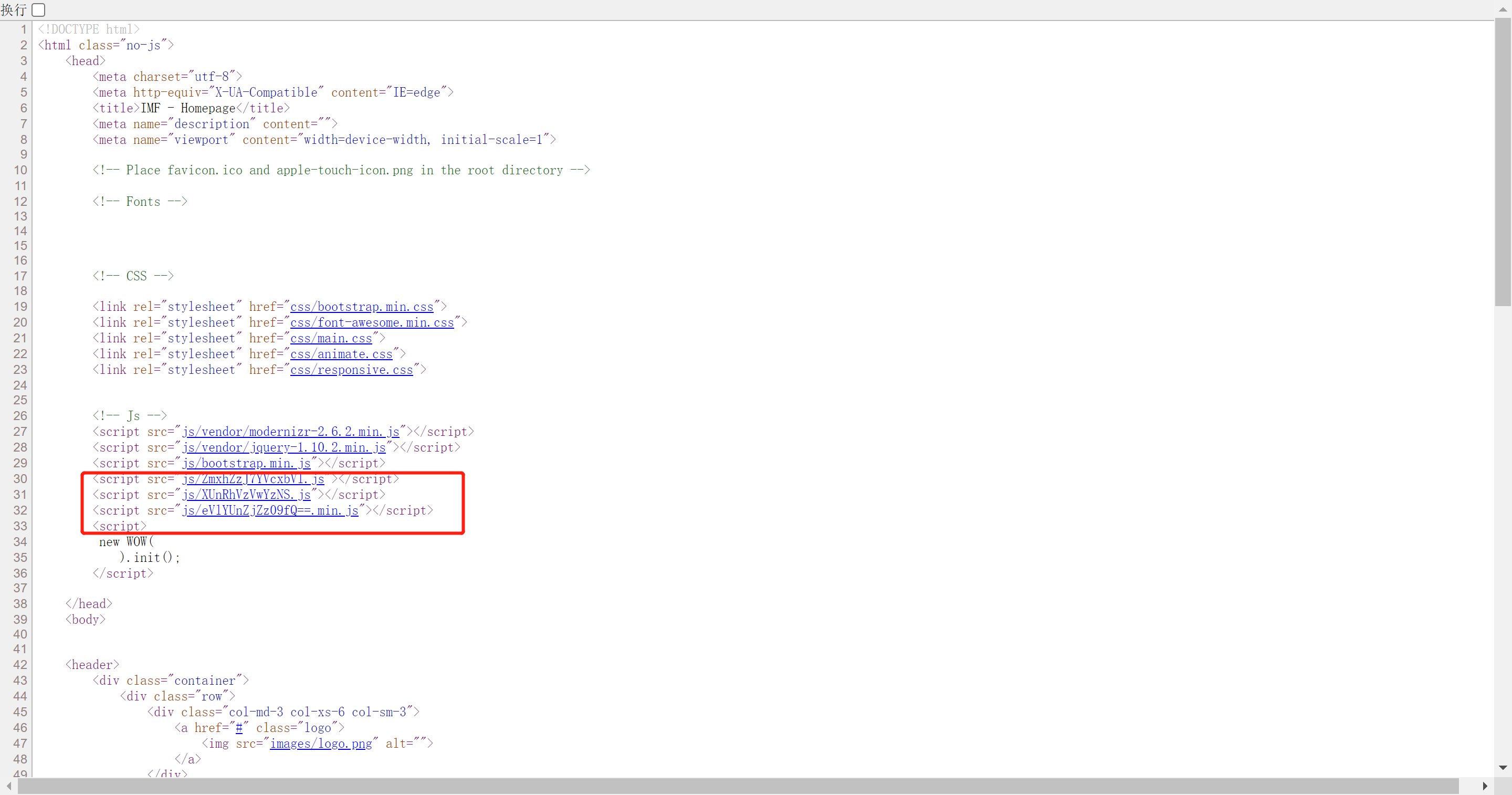This screenshot has width=1512, height=795.
Task: Open the jquery-1.10.2.min.js script link
Action: [x=283, y=447]
